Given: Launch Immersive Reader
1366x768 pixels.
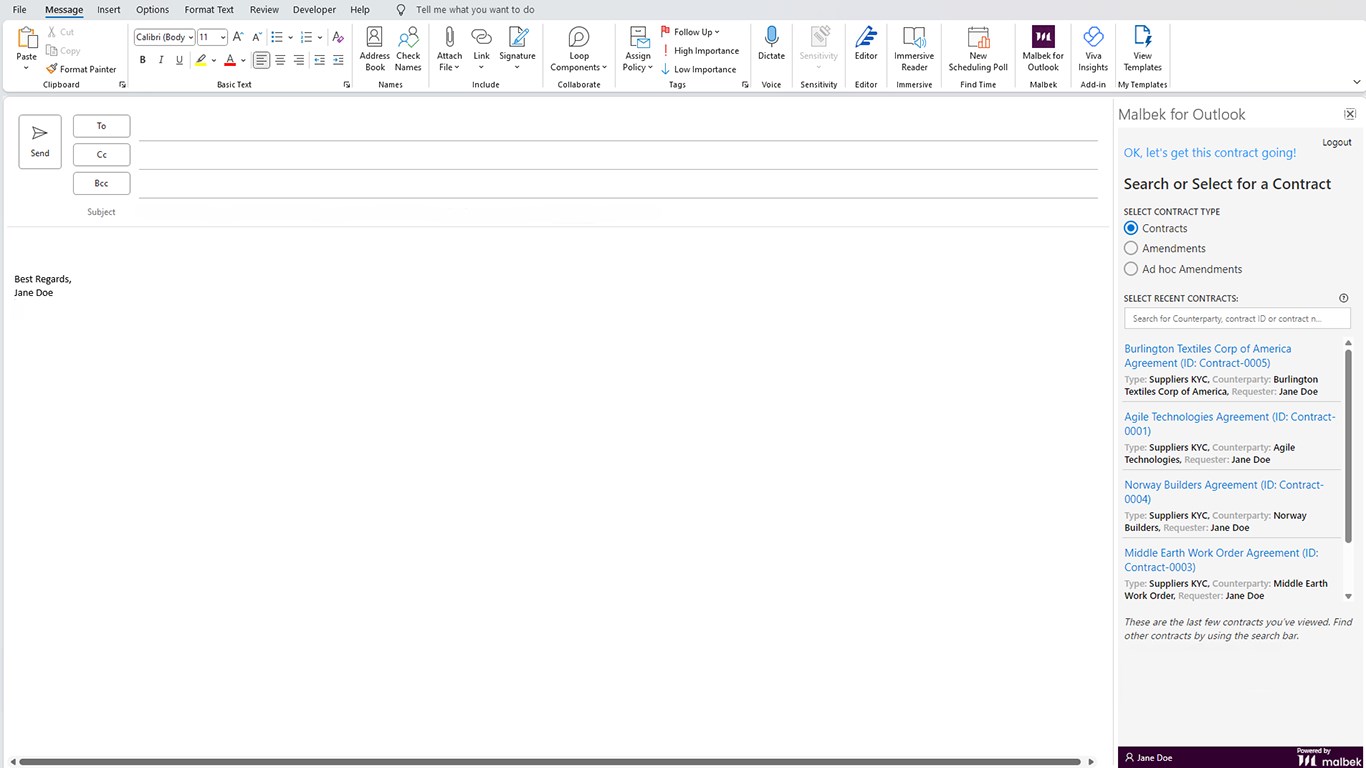Looking at the screenshot, I should [x=914, y=49].
